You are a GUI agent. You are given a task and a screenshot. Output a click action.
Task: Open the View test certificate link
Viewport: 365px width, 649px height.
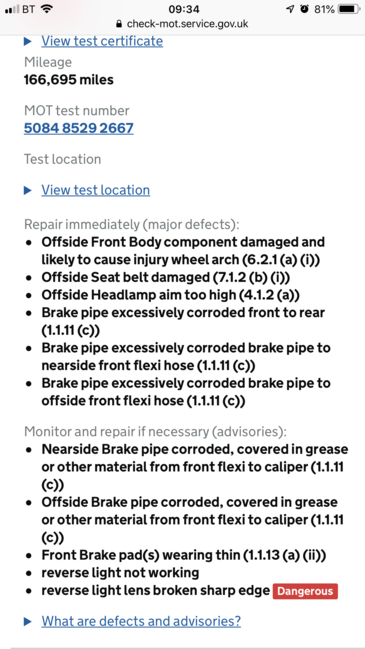coord(102,41)
